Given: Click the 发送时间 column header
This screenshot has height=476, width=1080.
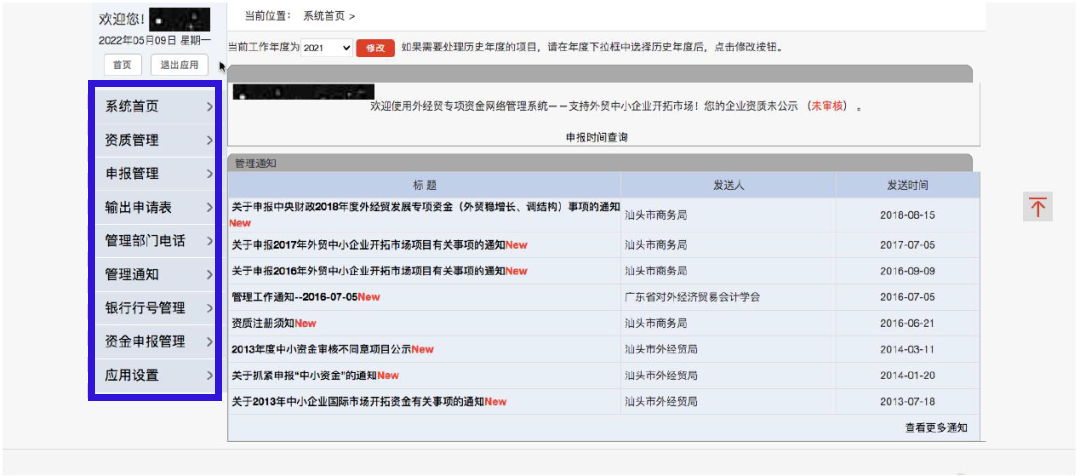Looking at the screenshot, I should coord(907,185).
